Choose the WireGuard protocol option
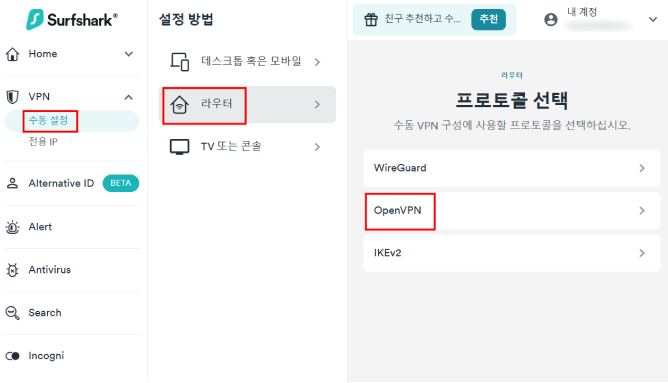 (x=512, y=168)
